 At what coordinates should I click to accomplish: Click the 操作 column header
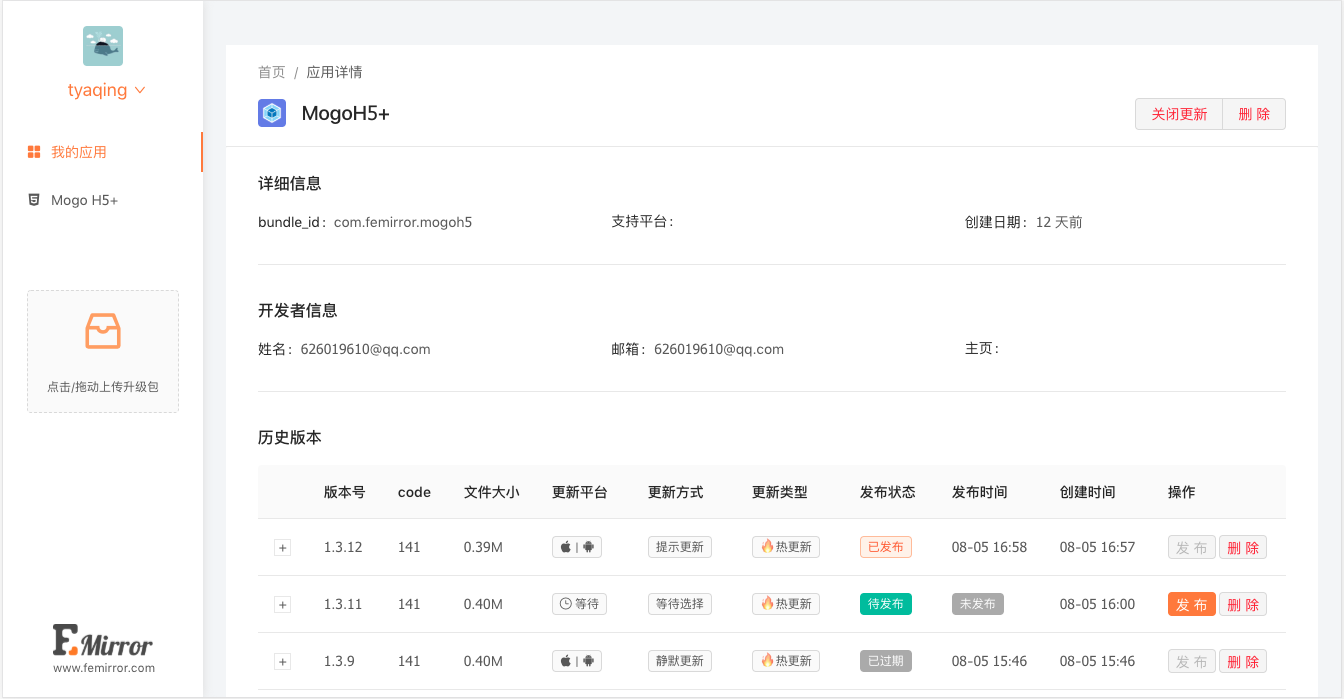point(1182,492)
